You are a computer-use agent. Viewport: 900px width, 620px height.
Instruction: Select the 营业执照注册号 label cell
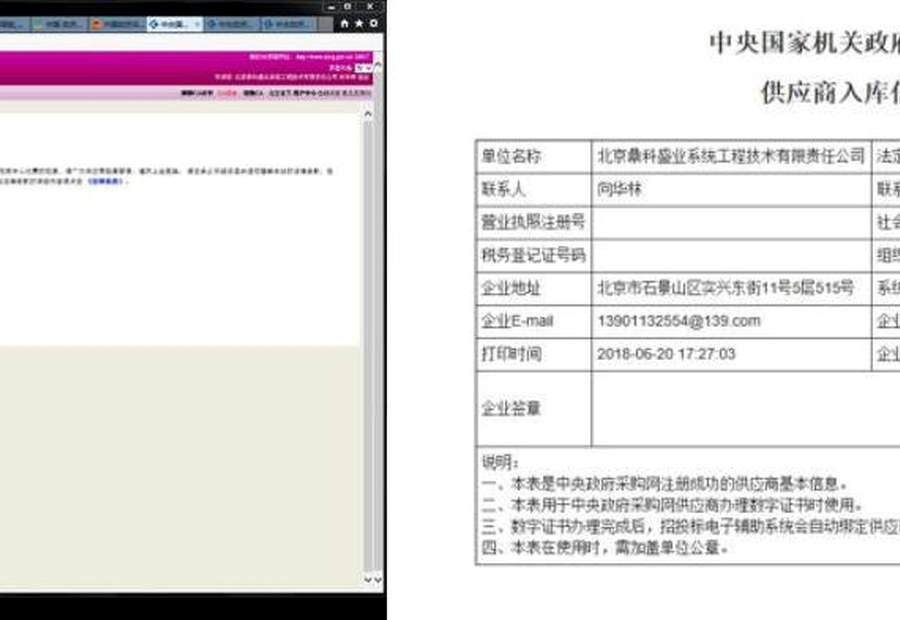click(534, 223)
